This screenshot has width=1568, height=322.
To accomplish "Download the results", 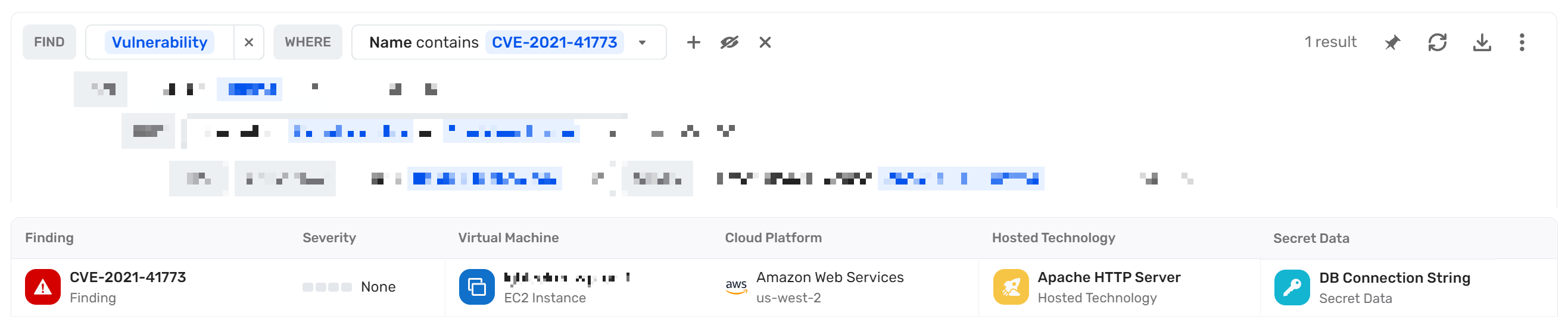I will [x=1482, y=42].
